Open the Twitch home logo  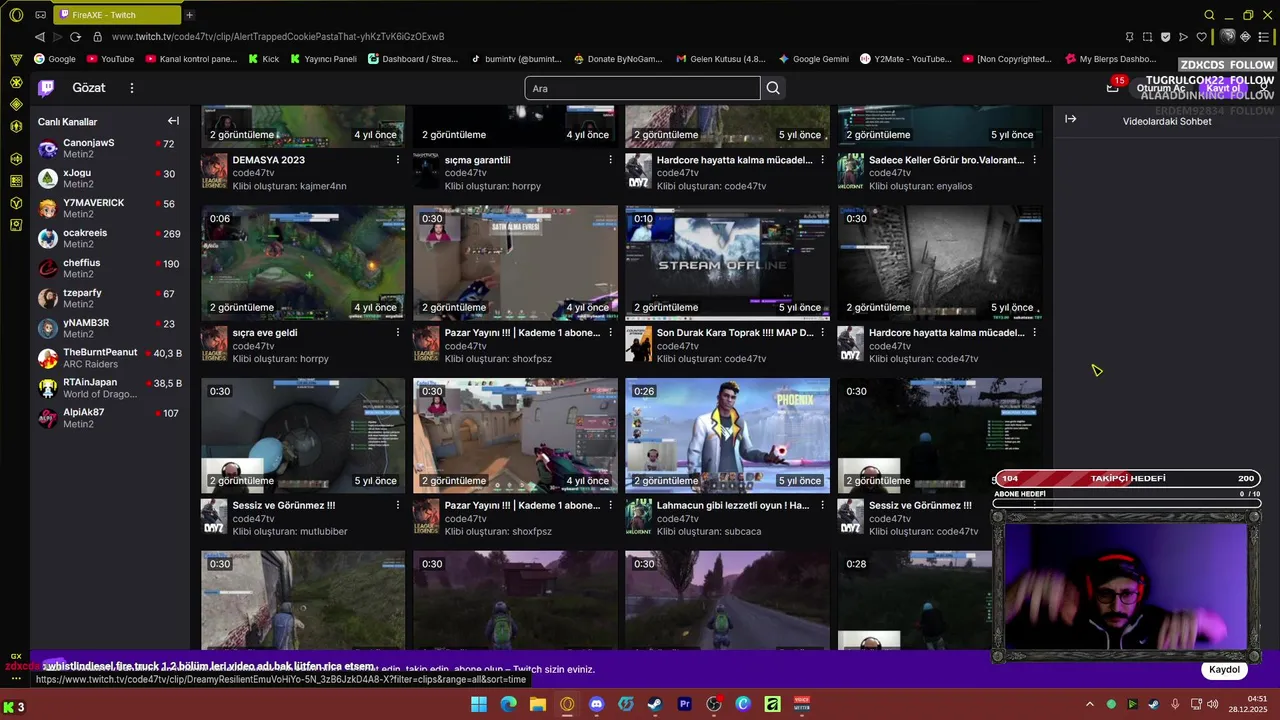46,88
